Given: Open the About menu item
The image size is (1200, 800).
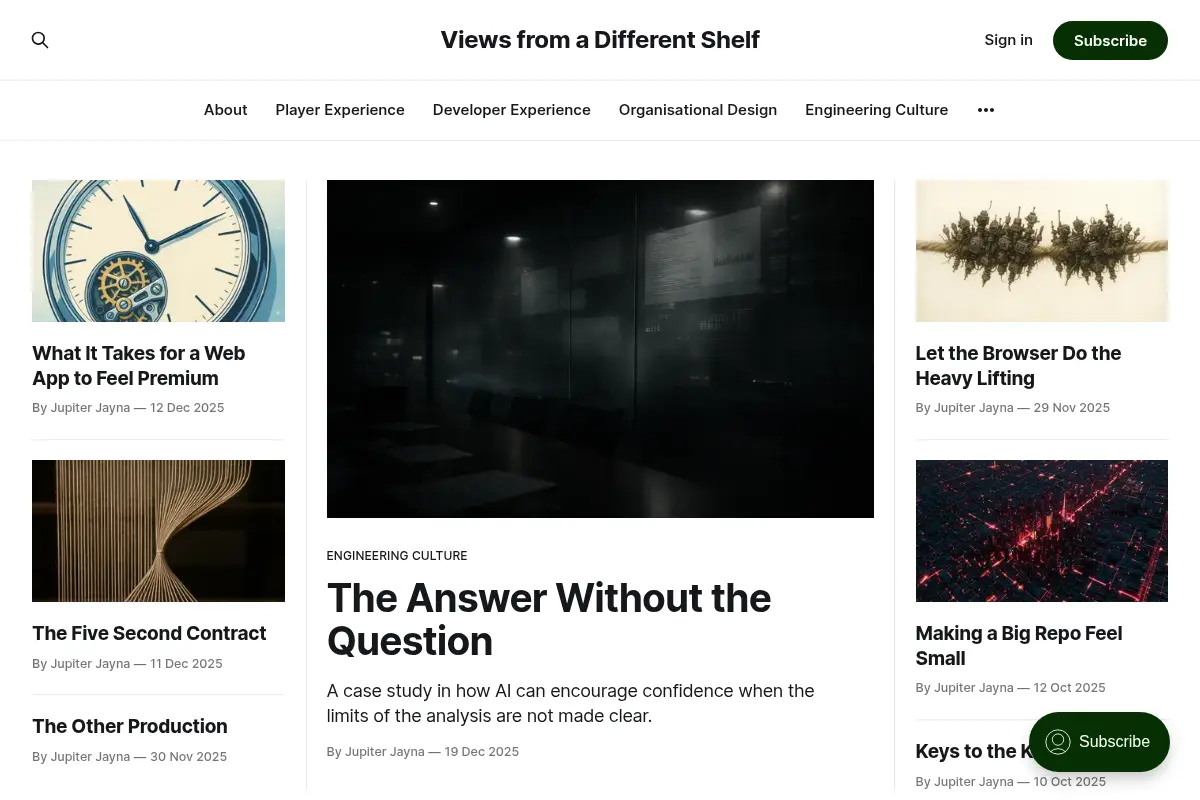Looking at the screenshot, I should click(x=225, y=110).
